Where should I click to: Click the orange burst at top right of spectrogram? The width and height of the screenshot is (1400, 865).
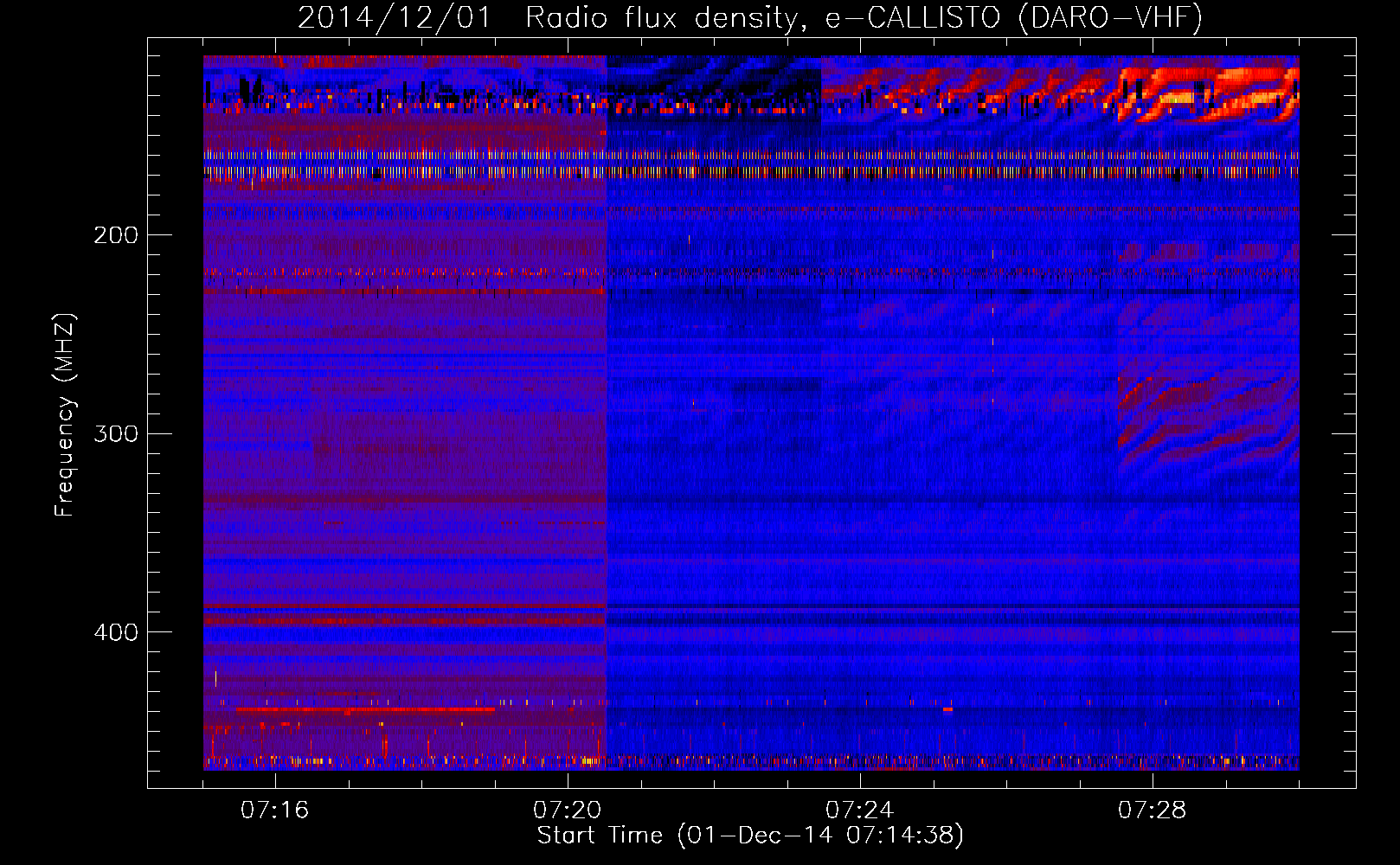click(x=1207, y=93)
